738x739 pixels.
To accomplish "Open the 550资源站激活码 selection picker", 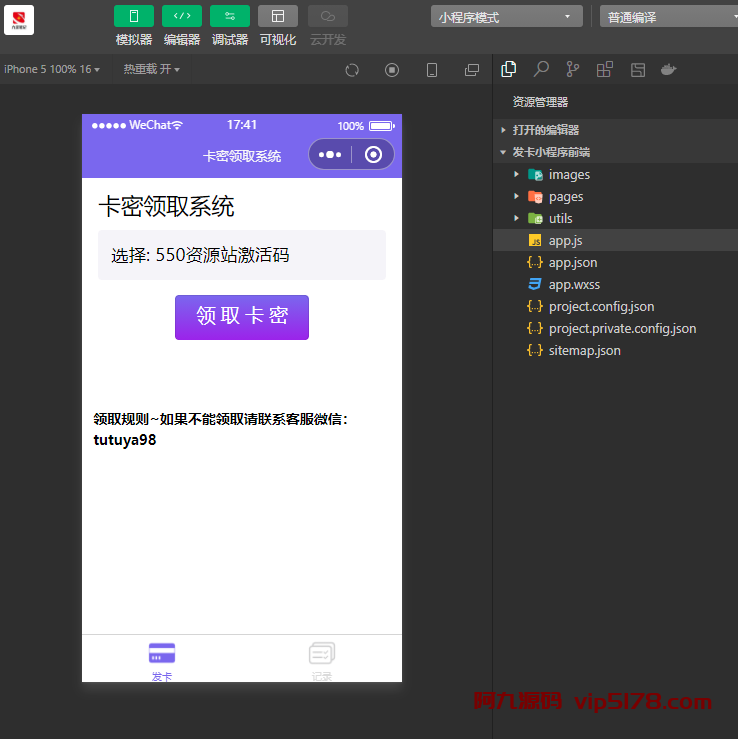I will point(242,255).
